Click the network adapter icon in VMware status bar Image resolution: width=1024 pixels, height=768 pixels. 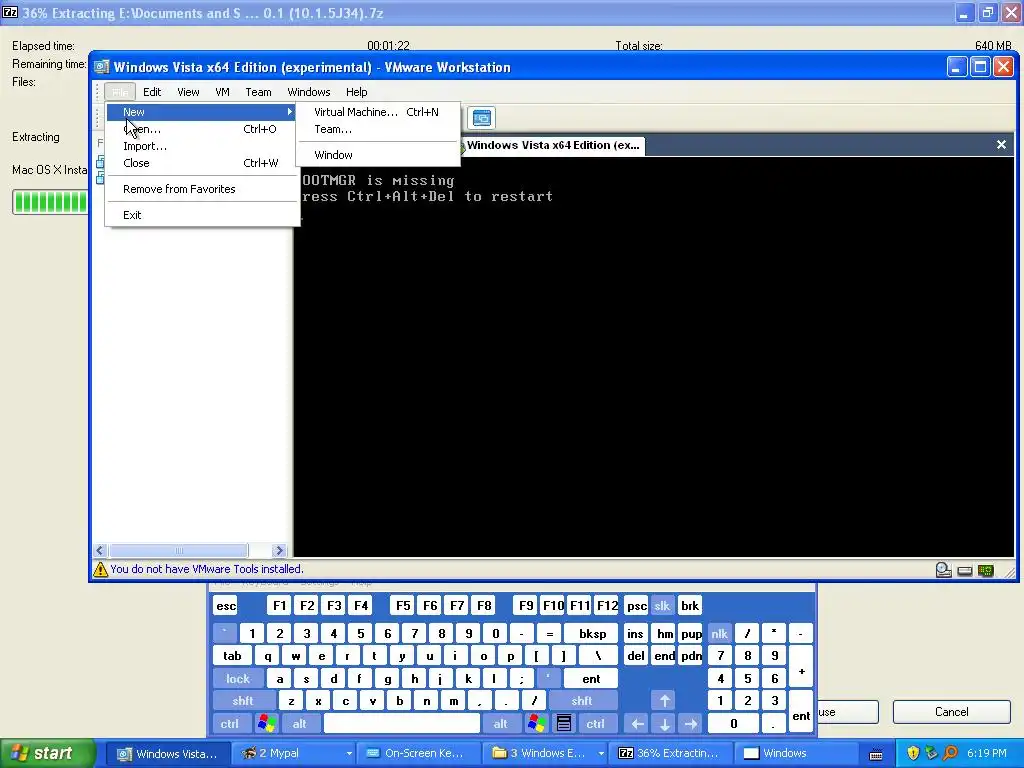click(x=985, y=571)
